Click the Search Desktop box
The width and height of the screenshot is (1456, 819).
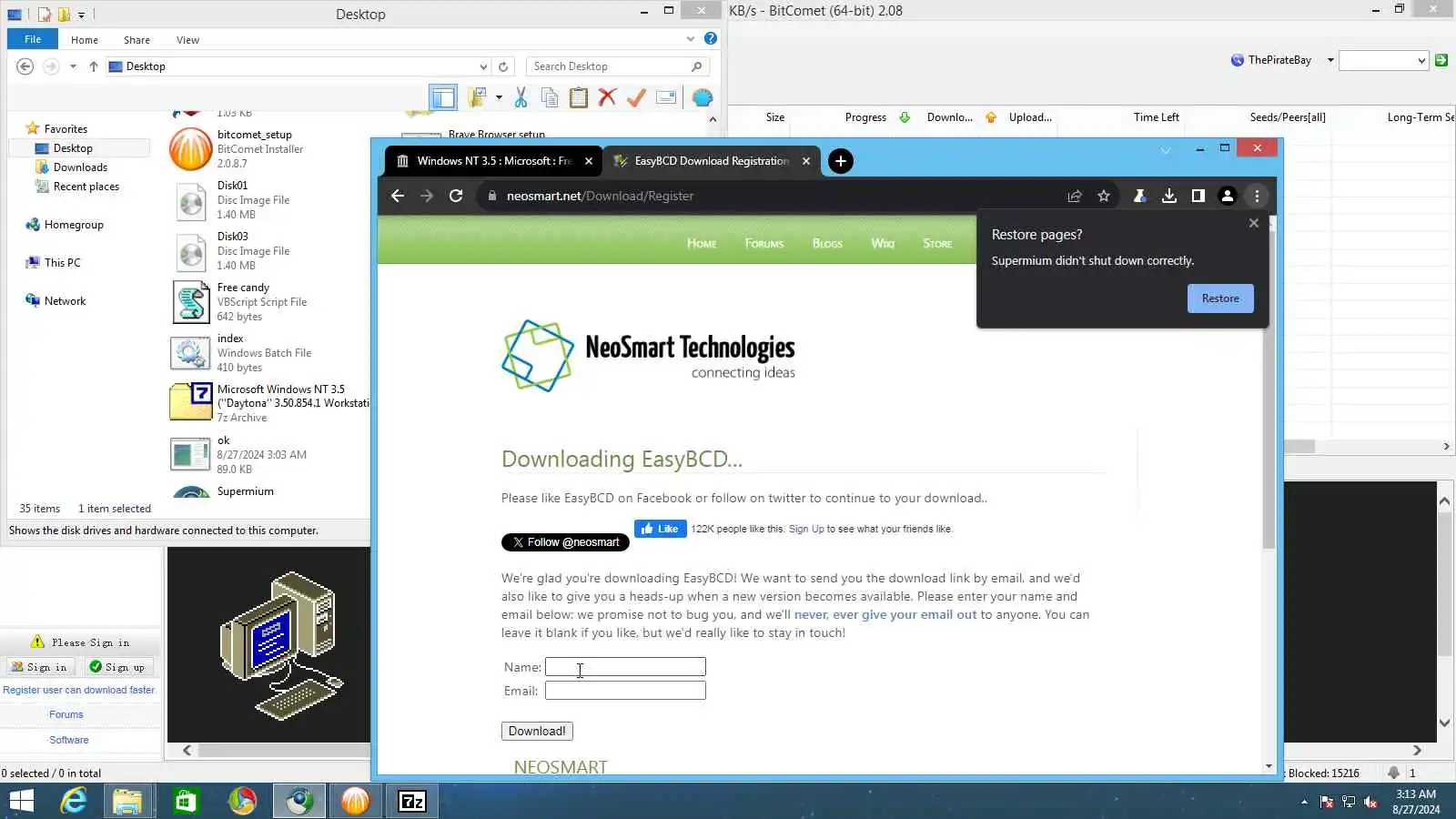(617, 66)
